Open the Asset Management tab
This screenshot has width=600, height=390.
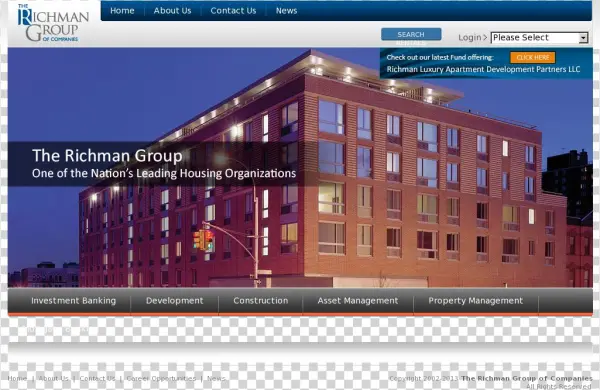point(358,301)
